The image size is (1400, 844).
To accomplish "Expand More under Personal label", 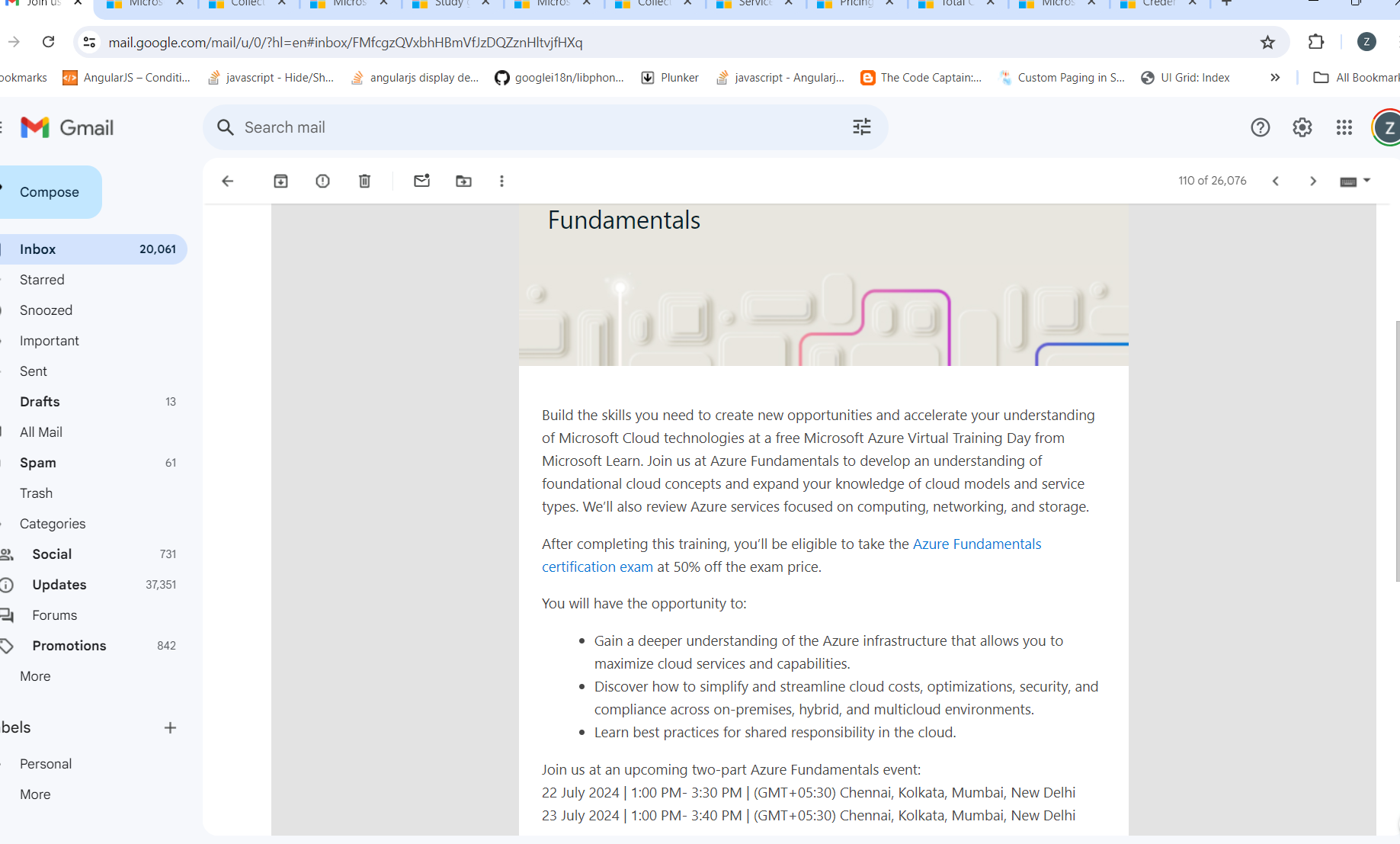I will point(35,794).
